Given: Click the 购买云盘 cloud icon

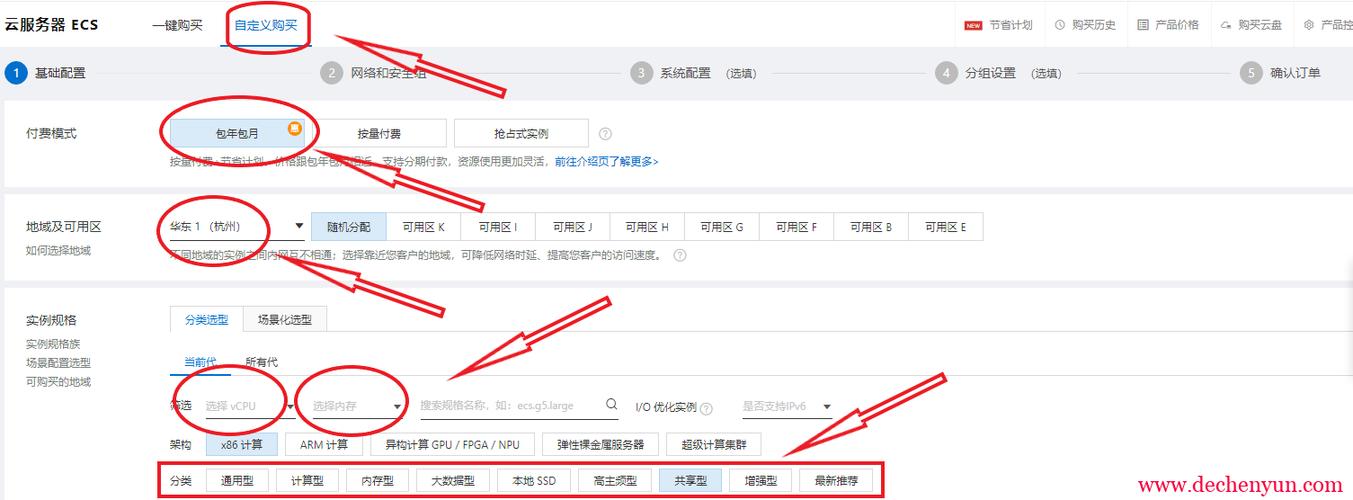Looking at the screenshot, I should click(x=1226, y=25).
